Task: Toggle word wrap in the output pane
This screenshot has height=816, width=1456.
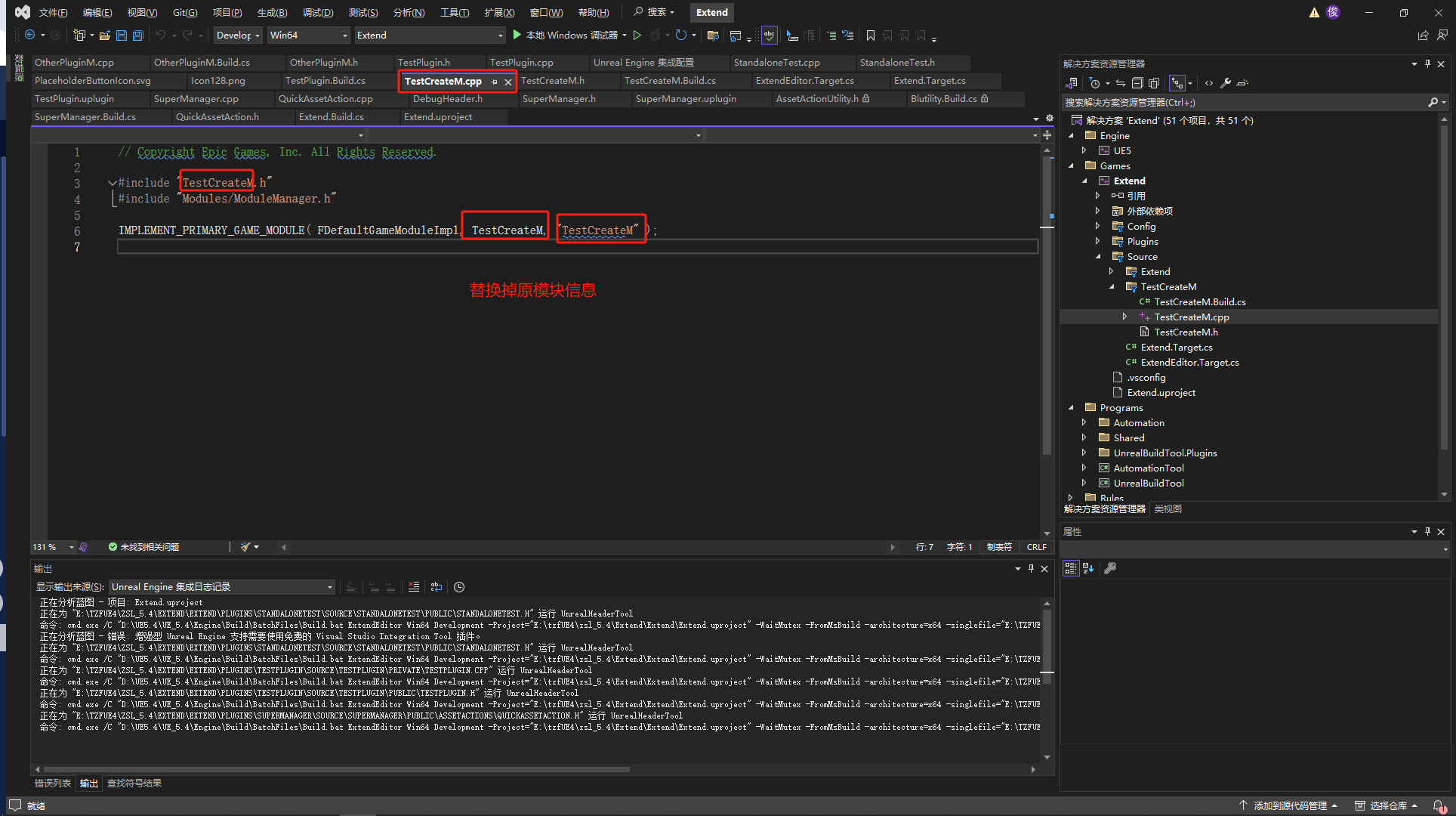Action: coord(436,587)
